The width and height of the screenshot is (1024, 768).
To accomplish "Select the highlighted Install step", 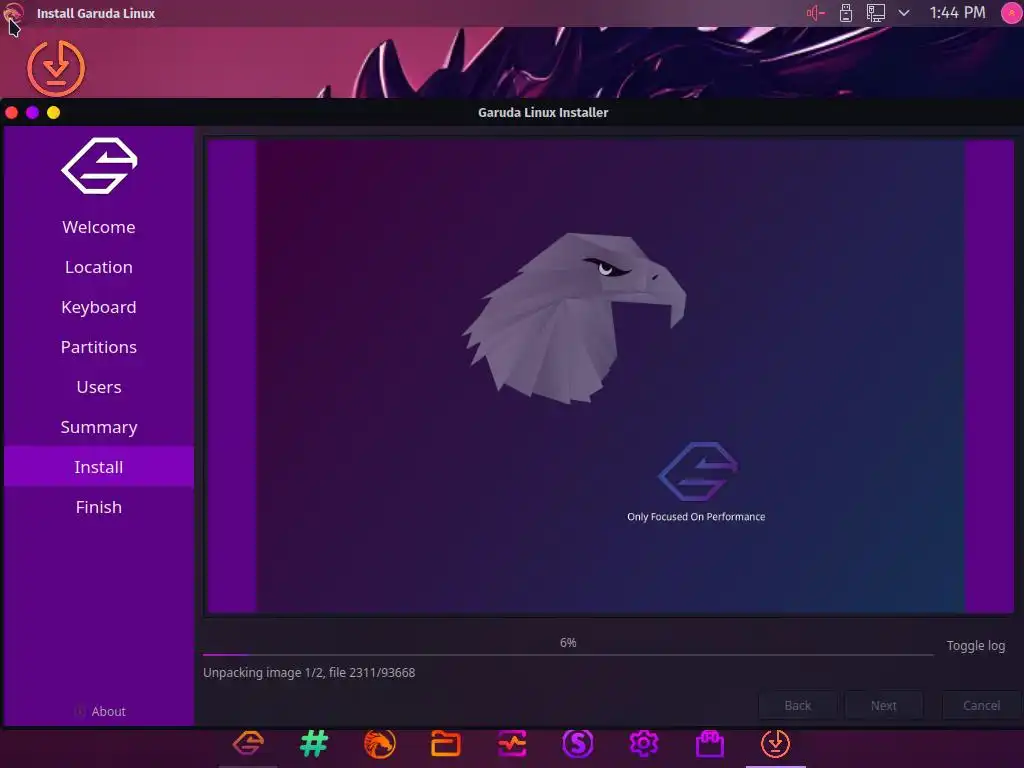I will (99, 467).
